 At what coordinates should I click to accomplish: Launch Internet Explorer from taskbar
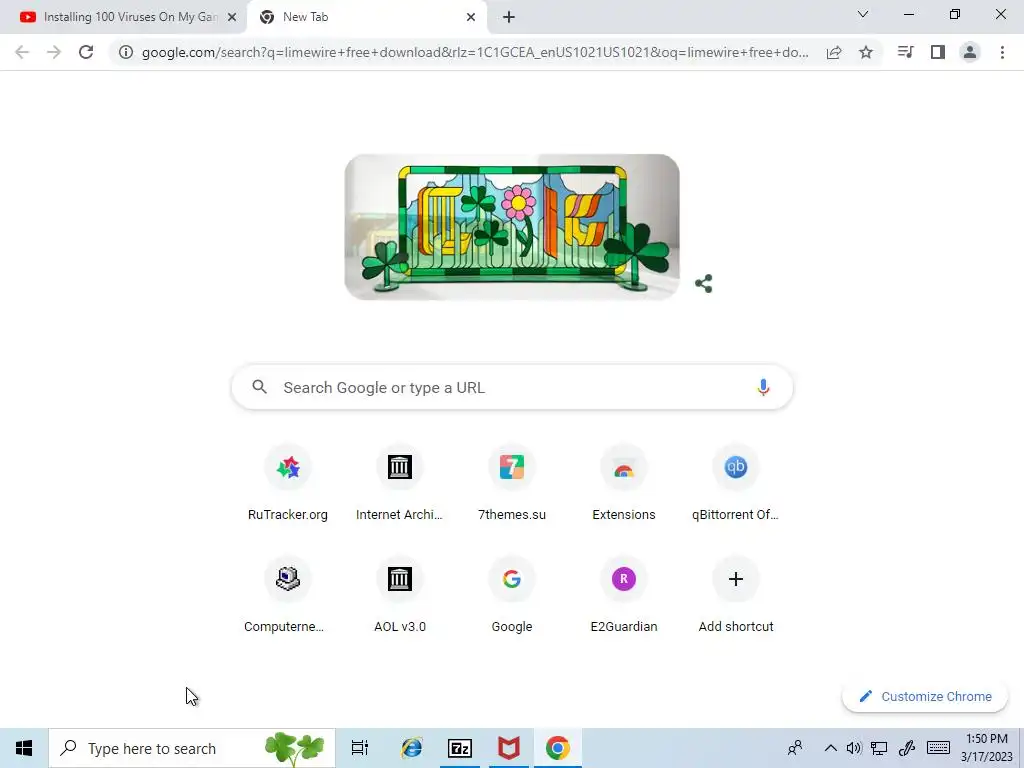(x=411, y=748)
